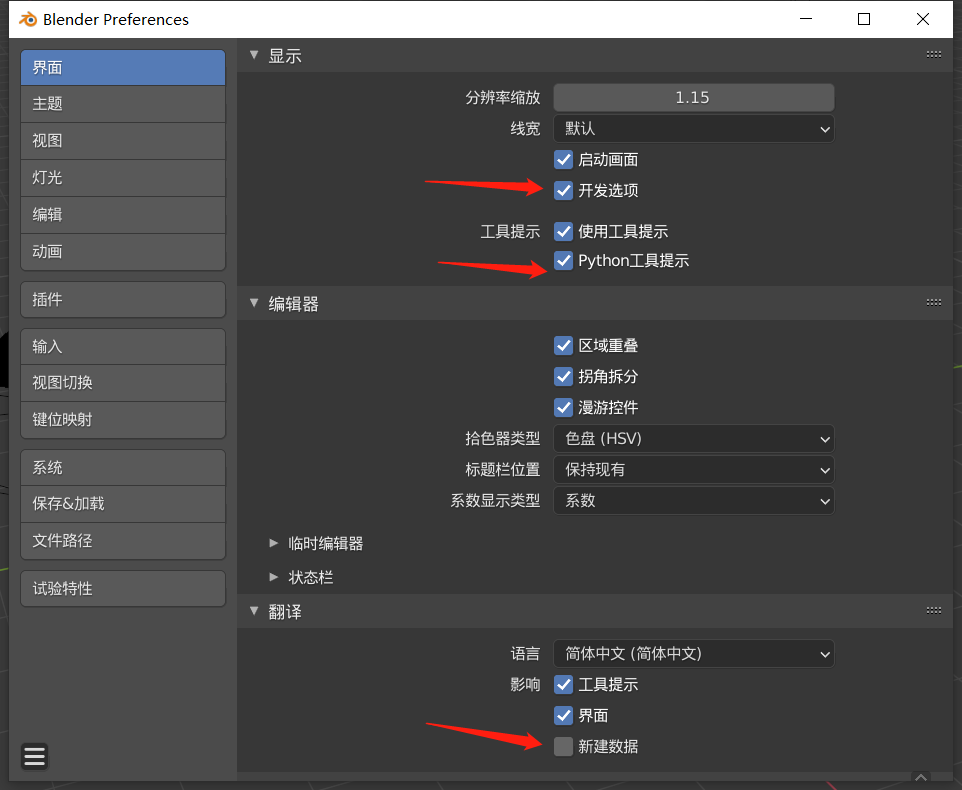The width and height of the screenshot is (962, 790).
Task: Uncheck Python工具提示 option
Action: coord(563,261)
